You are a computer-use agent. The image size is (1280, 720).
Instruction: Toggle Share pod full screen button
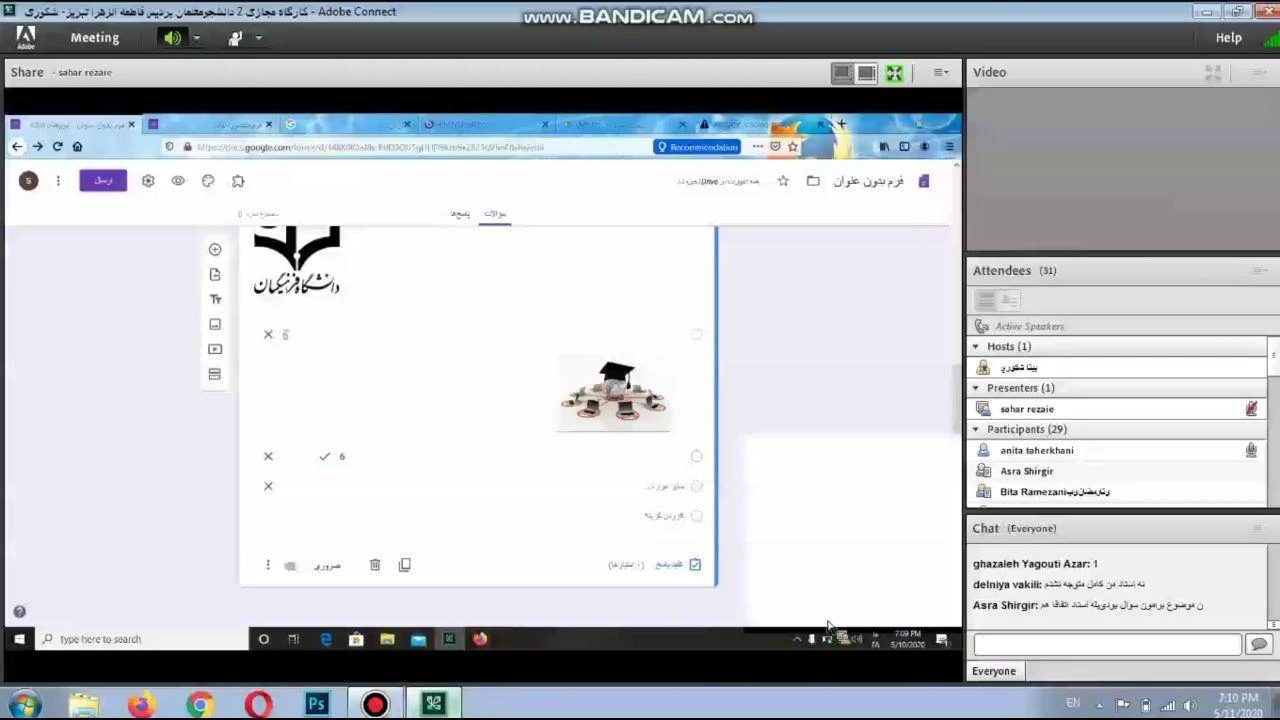(x=894, y=73)
